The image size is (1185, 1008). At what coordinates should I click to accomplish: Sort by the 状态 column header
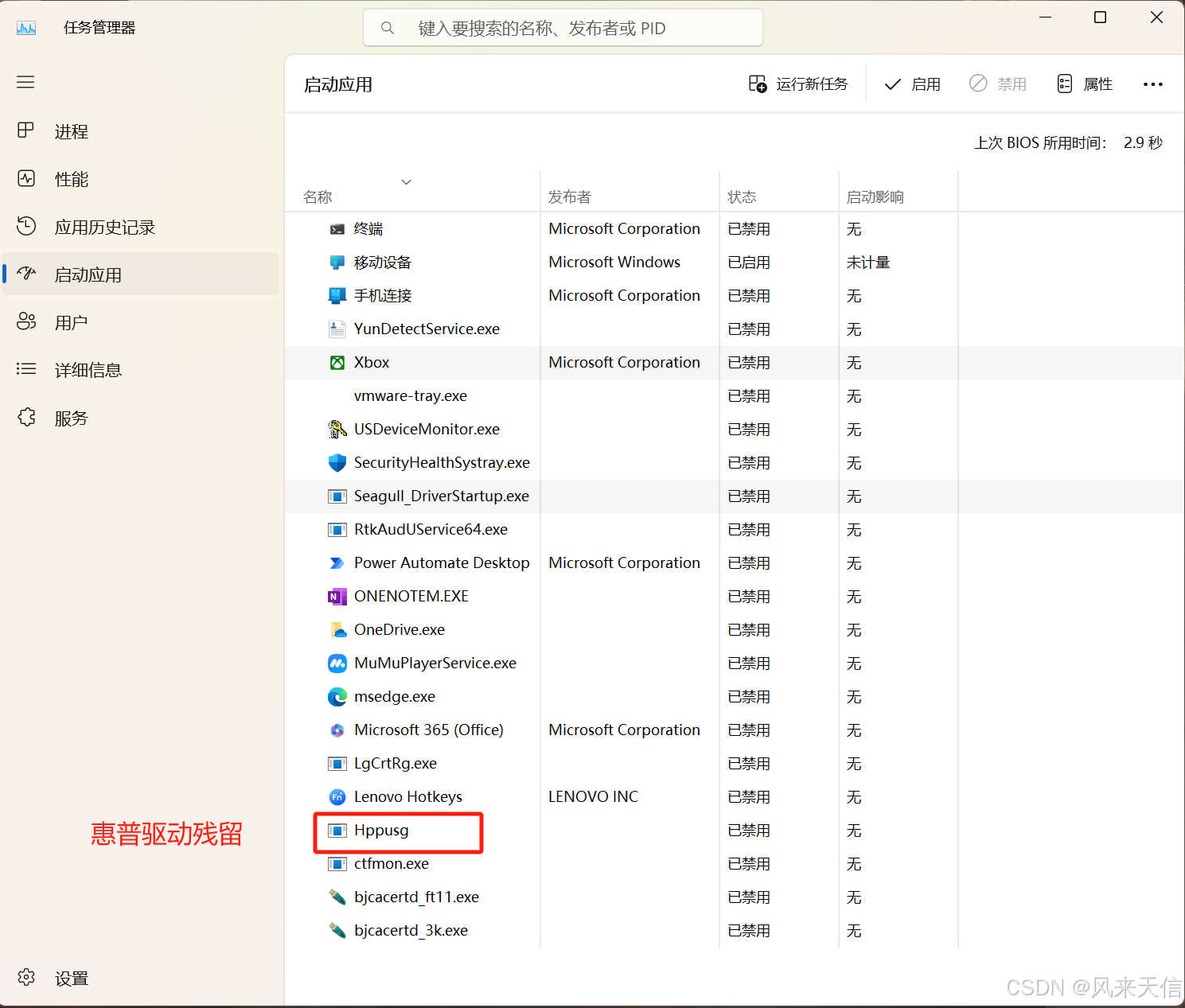point(742,197)
